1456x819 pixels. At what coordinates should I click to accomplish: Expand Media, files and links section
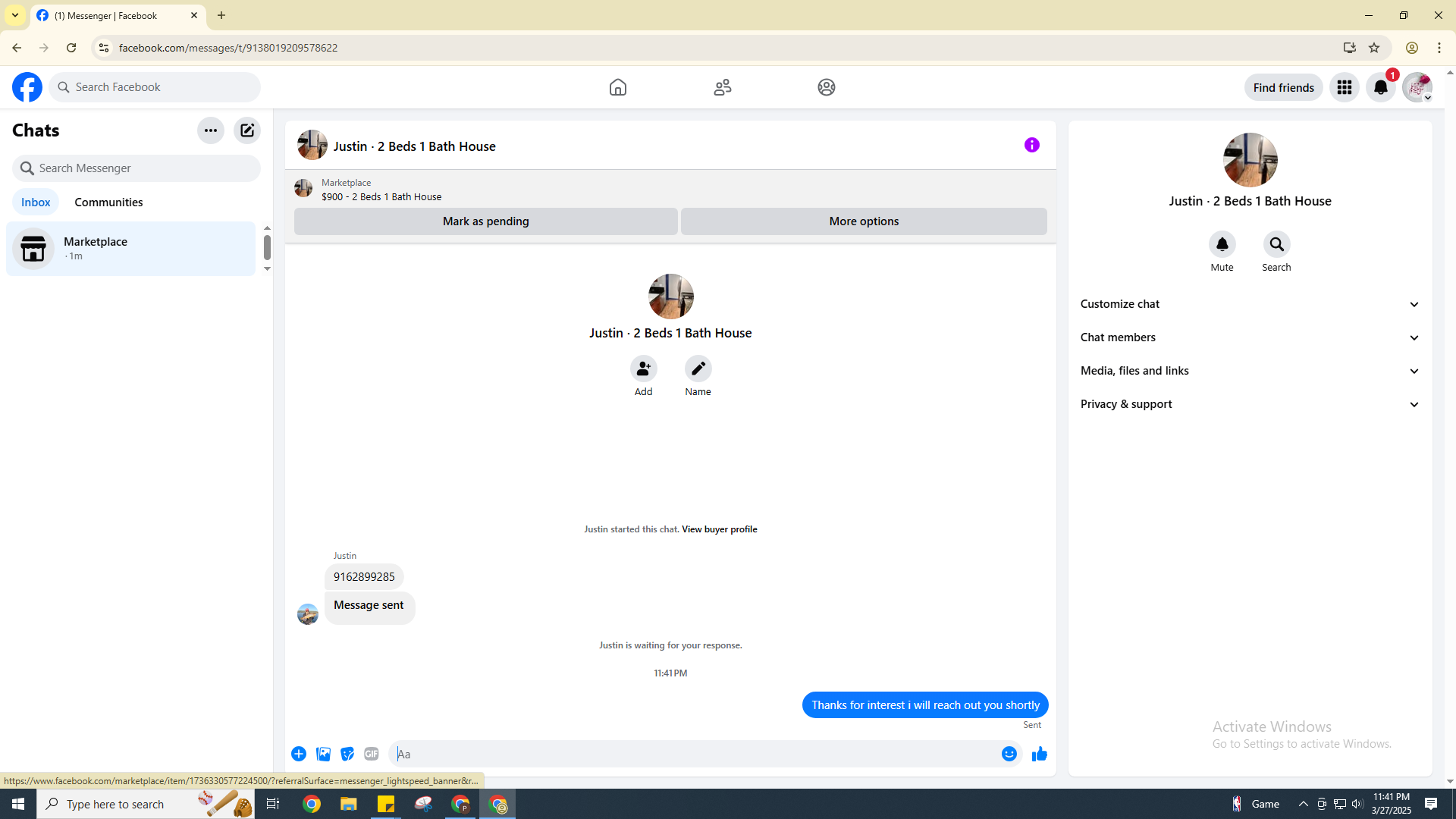coord(1250,371)
